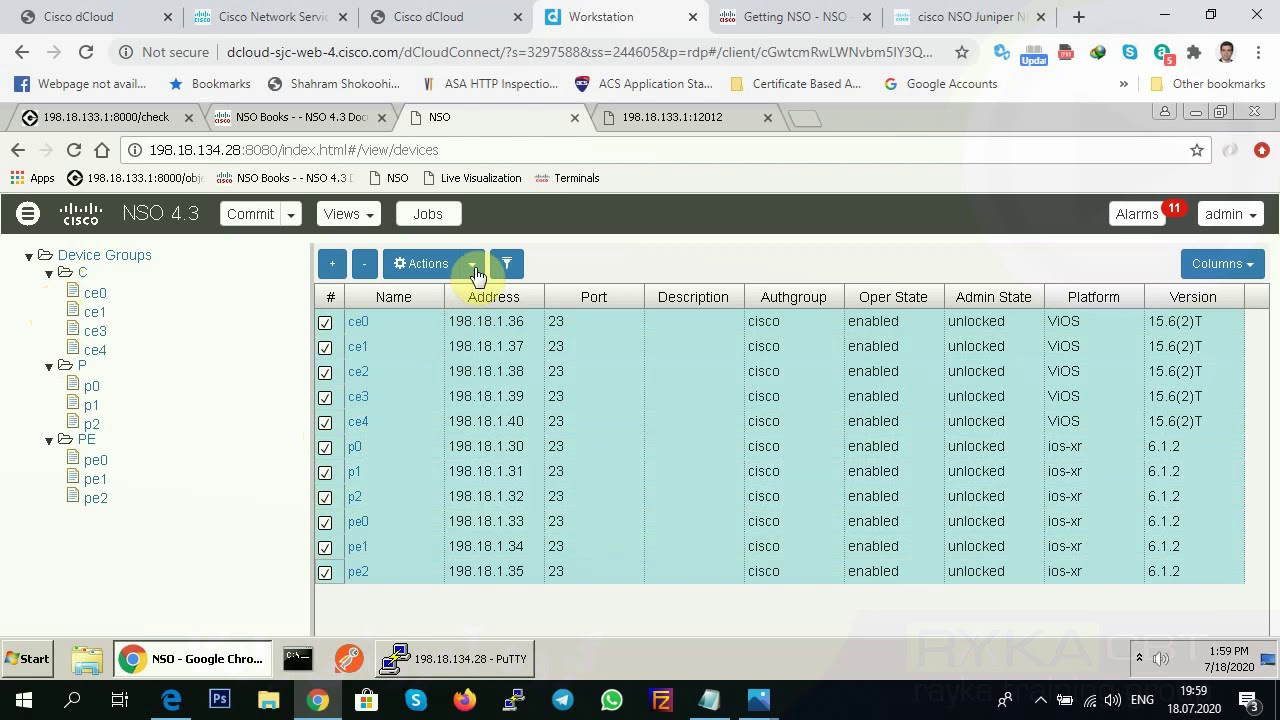Uncheck the ce4 row checkbox
The image size is (1280, 720).
pyautogui.click(x=325, y=423)
